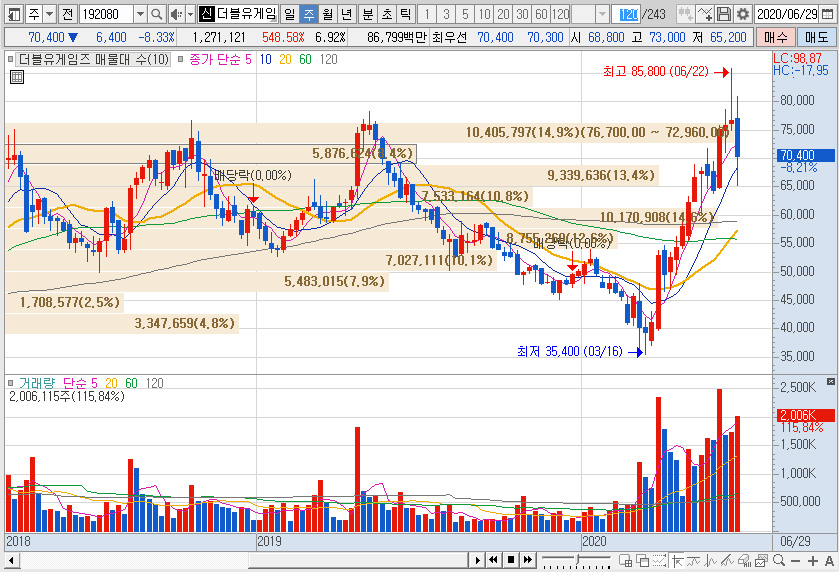
Task: Choose interval button 10
Action: [484, 14]
